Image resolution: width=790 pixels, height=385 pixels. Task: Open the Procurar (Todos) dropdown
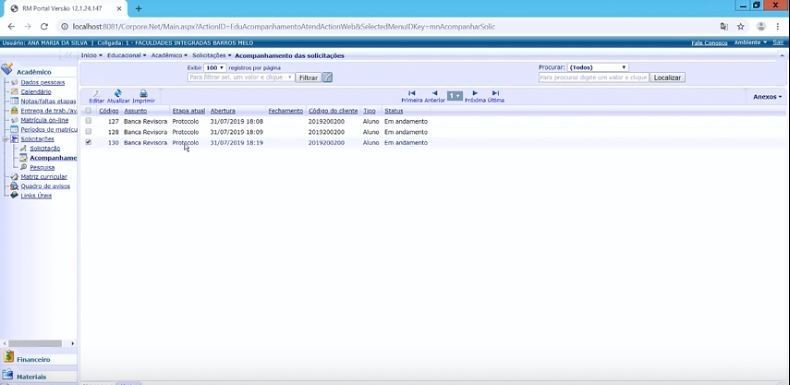(x=598, y=68)
